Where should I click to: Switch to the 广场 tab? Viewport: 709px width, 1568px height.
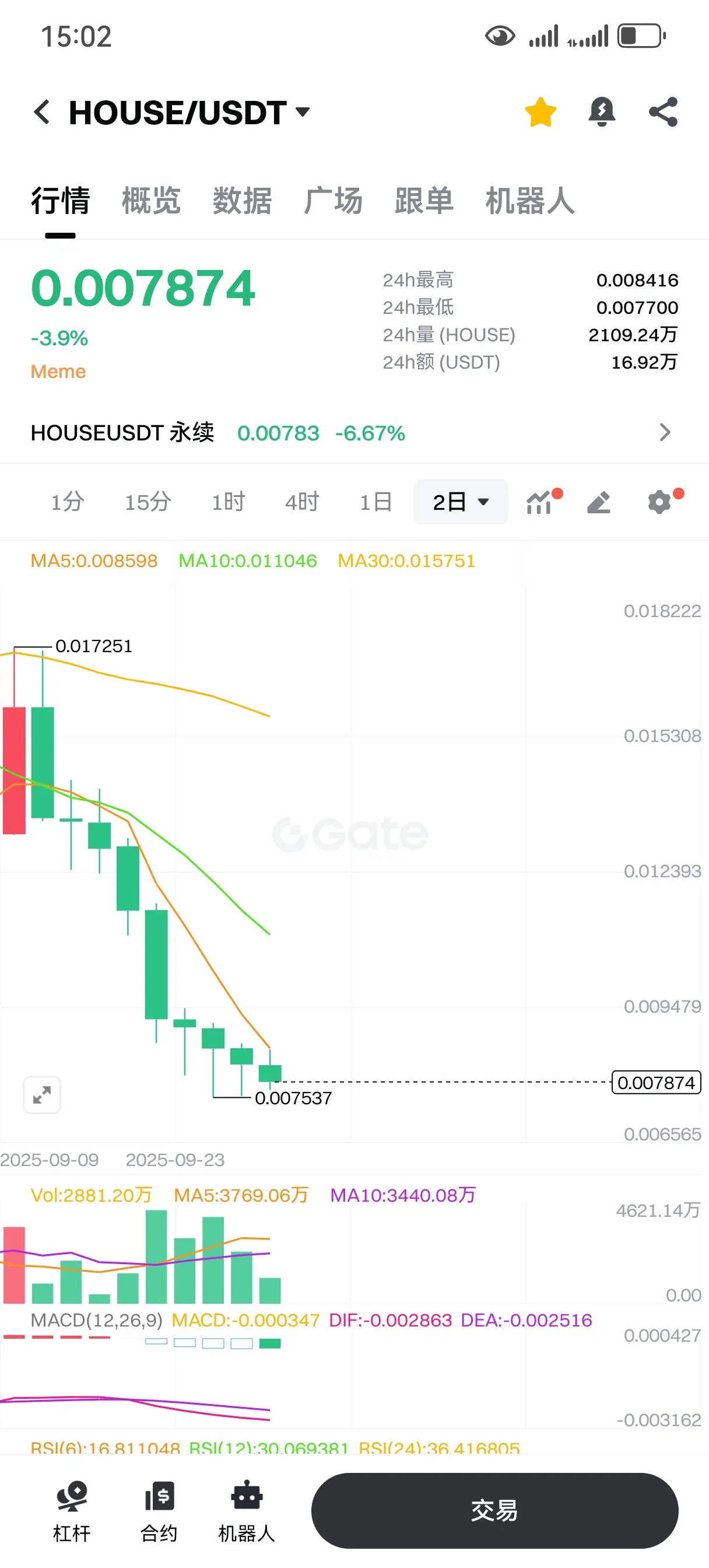click(x=333, y=201)
